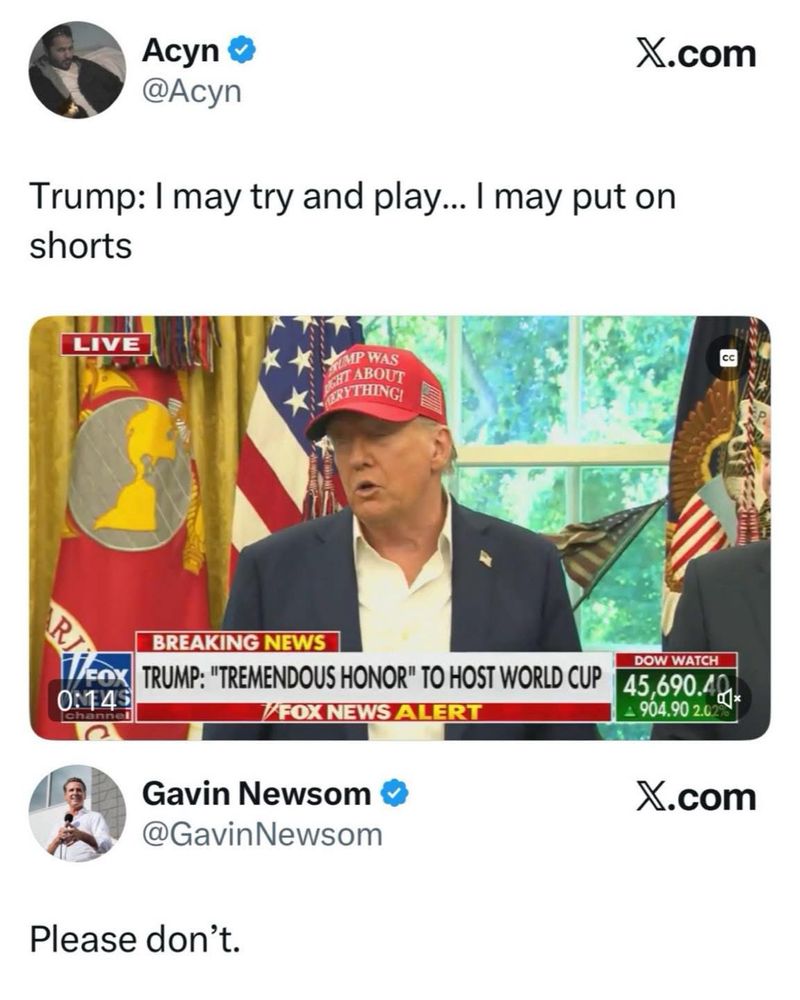This screenshot has width=800, height=1000.
Task: Click the Breaking News banner
Action: [x=238, y=642]
